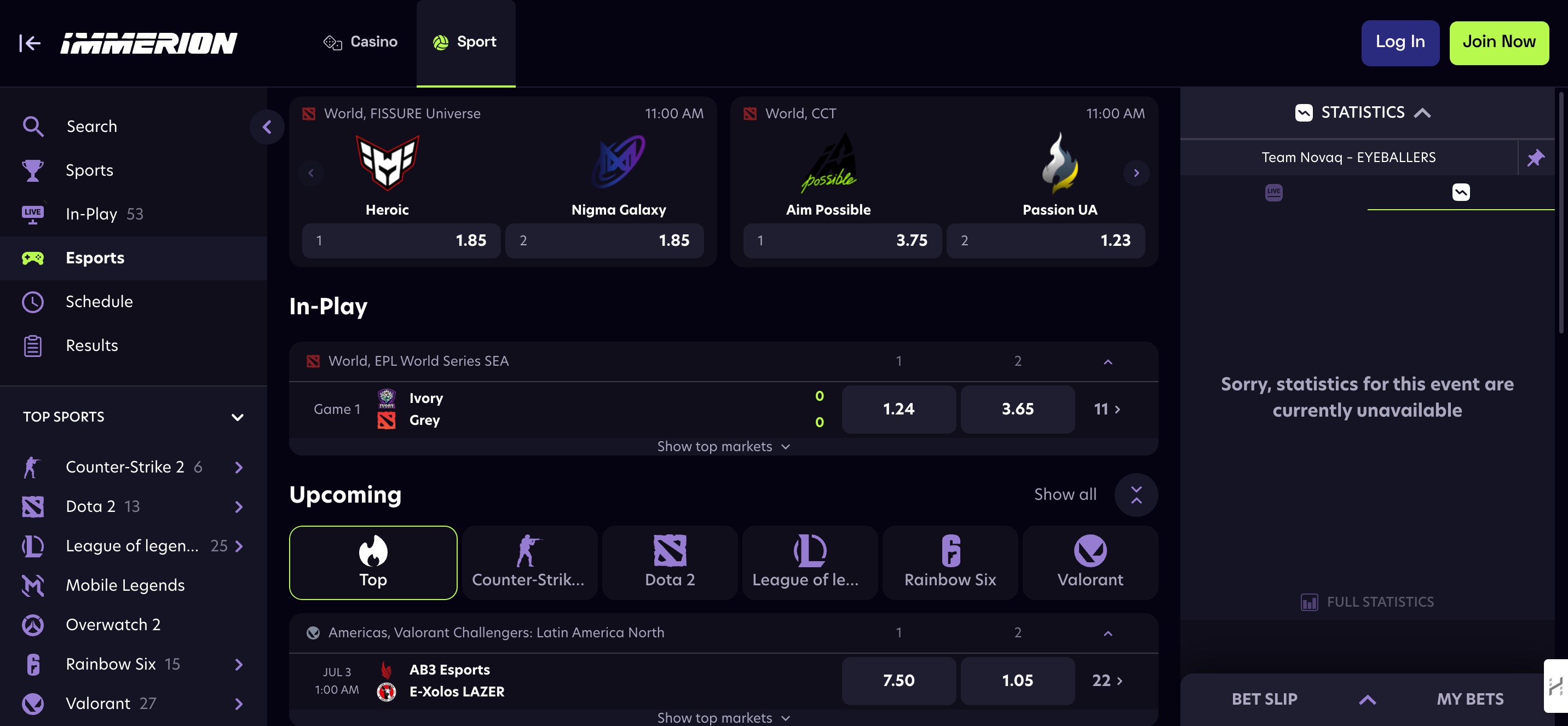The width and height of the screenshot is (1568, 726).
Task: Bet on Aim Possible at odds 3.75
Action: (843, 241)
